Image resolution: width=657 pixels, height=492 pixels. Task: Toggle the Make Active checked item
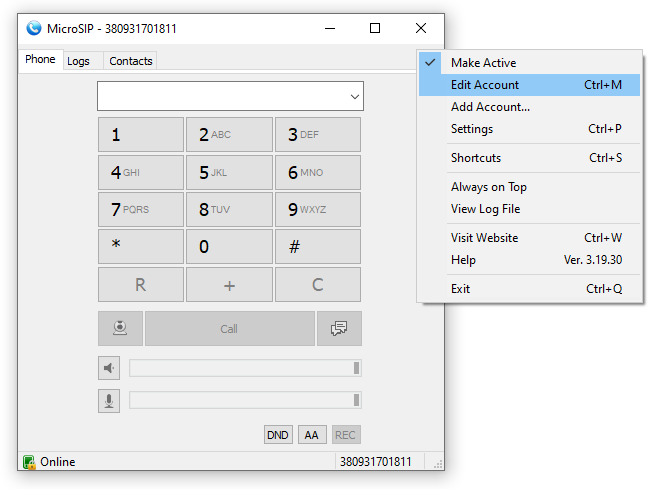(530, 63)
